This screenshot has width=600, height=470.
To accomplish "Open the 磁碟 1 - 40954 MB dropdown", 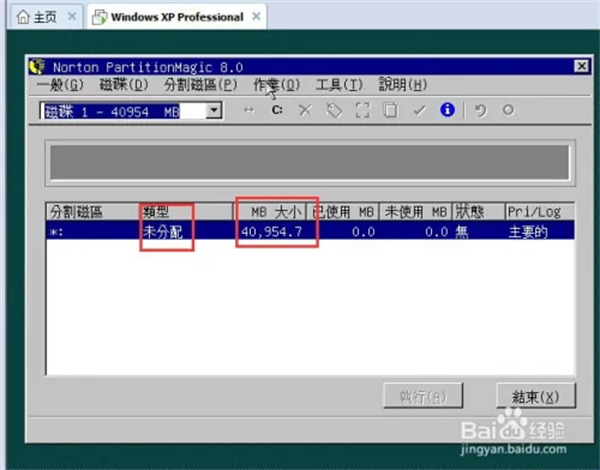I will coord(214,111).
